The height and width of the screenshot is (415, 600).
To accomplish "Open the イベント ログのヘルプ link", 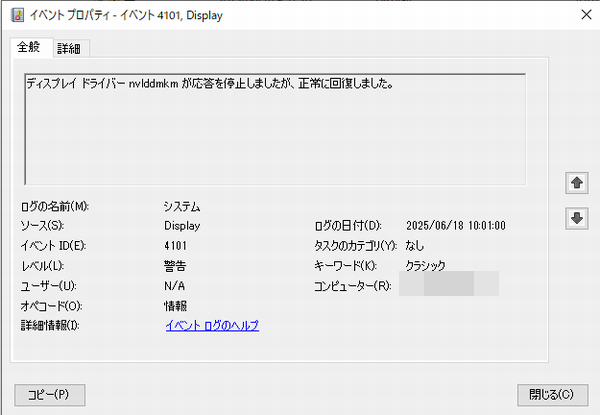I will 212,325.
